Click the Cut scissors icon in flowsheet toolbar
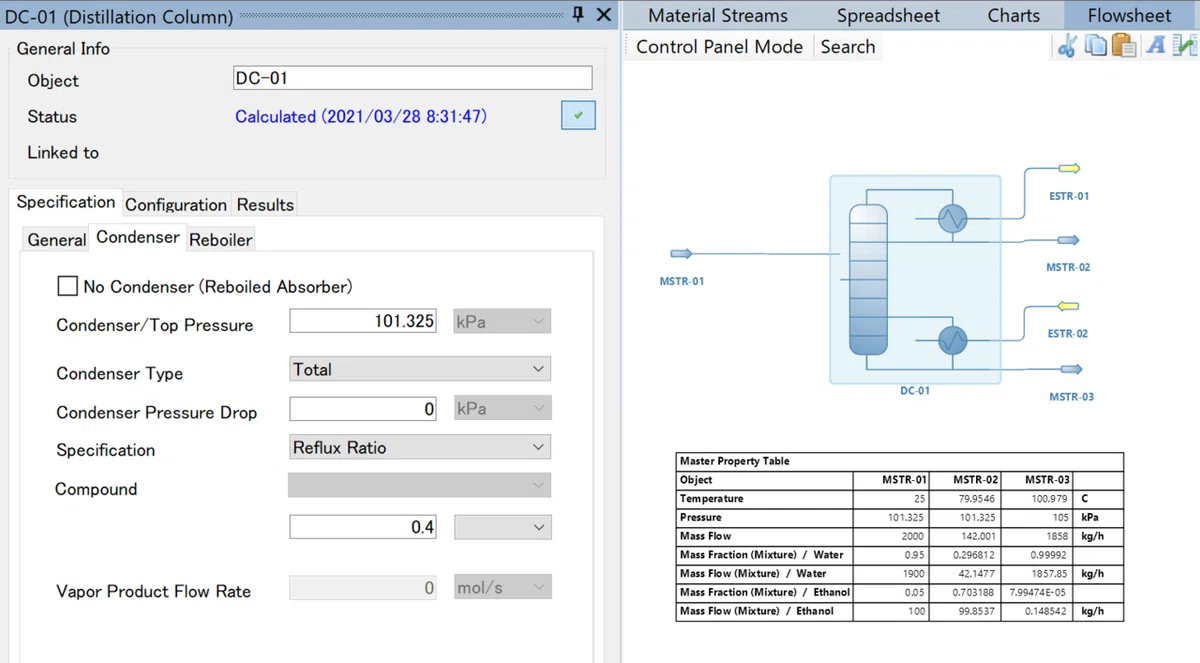The image size is (1200, 663). point(1067,46)
